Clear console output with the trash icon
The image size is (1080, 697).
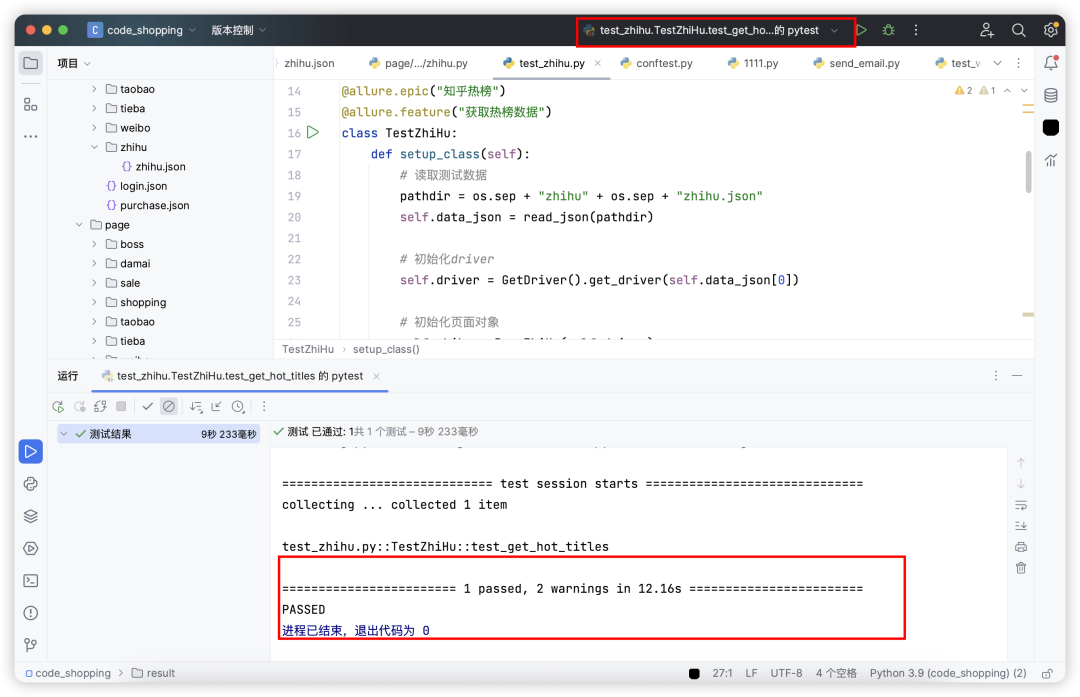[1021, 568]
